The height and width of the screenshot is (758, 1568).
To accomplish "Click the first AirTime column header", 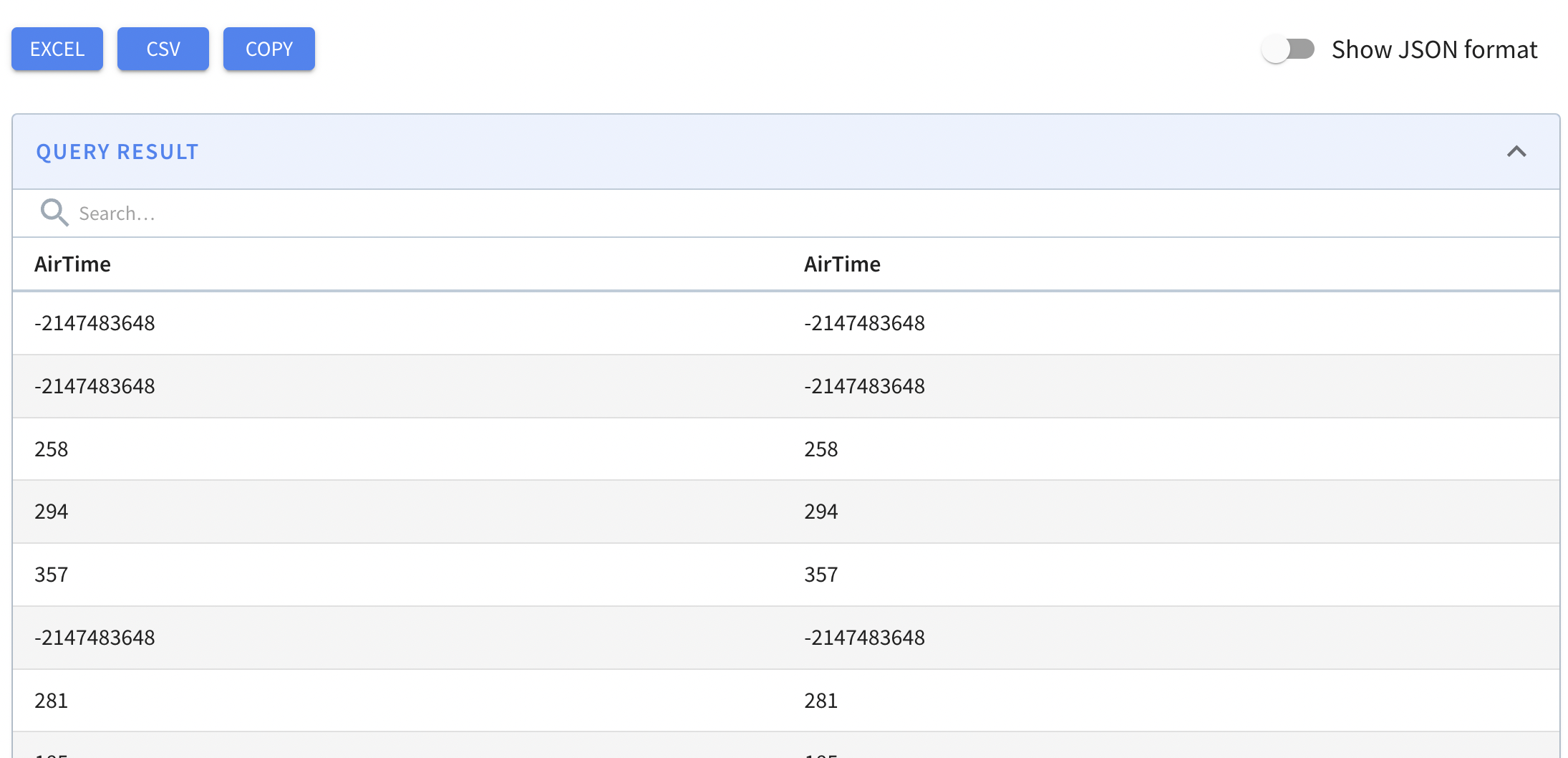I will click(72, 264).
